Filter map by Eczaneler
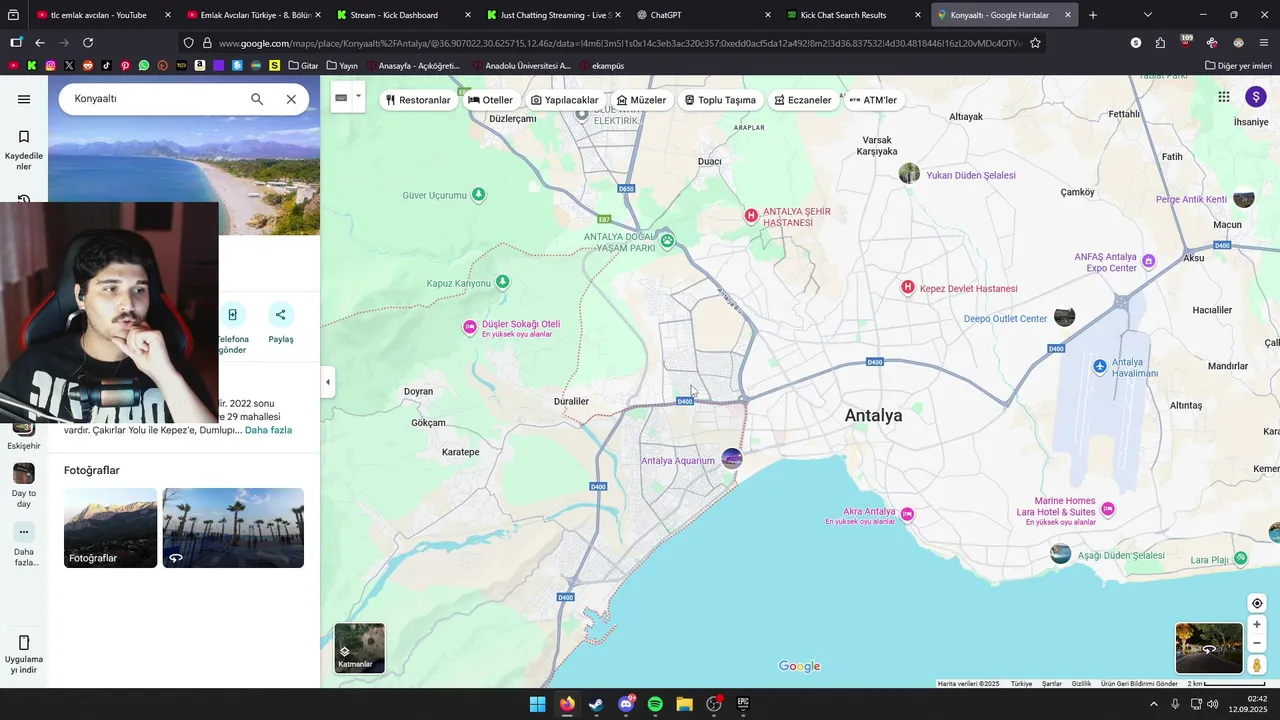 coord(802,100)
